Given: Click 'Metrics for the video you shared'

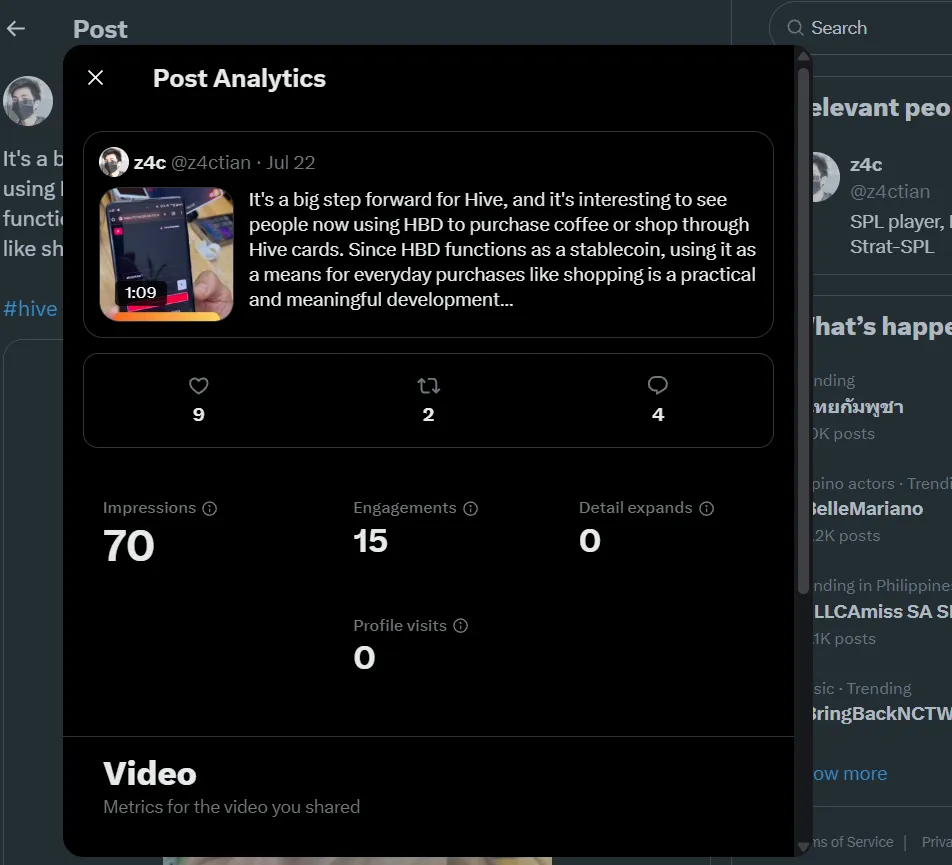Looking at the screenshot, I should tap(231, 807).
